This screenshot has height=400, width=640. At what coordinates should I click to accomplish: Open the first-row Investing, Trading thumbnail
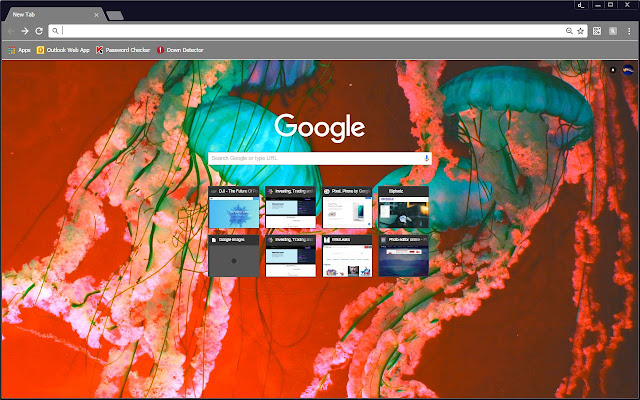click(x=291, y=207)
